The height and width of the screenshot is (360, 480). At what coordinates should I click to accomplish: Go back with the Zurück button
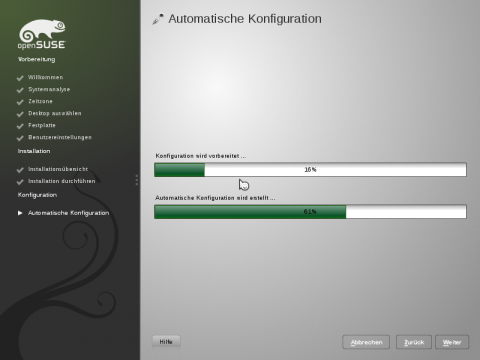(x=414, y=342)
